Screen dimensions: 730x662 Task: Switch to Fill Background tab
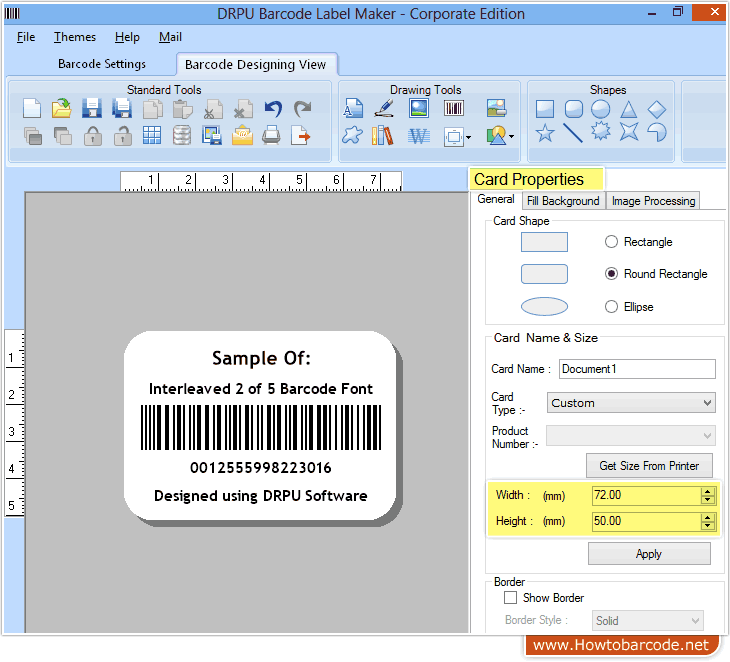coord(563,201)
